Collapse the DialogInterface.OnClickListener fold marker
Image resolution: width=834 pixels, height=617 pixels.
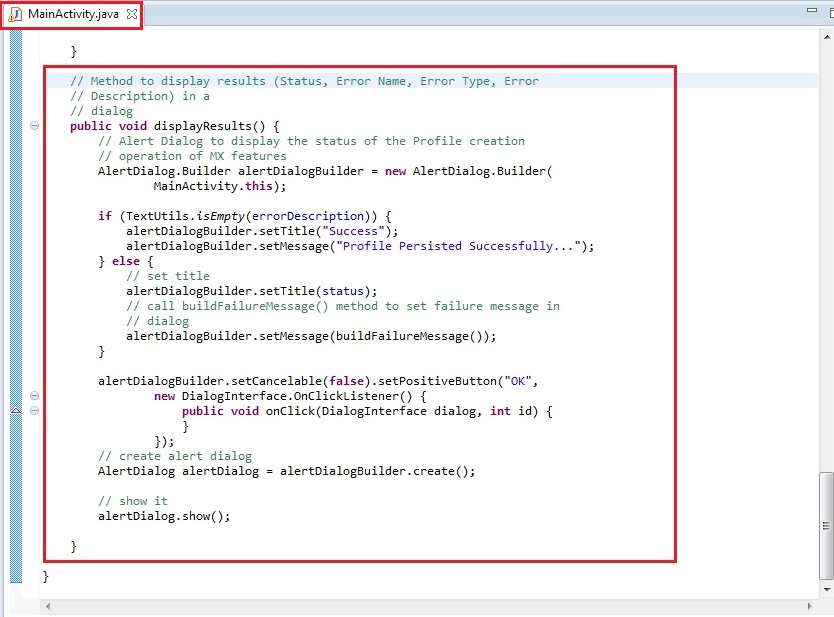tap(35, 396)
